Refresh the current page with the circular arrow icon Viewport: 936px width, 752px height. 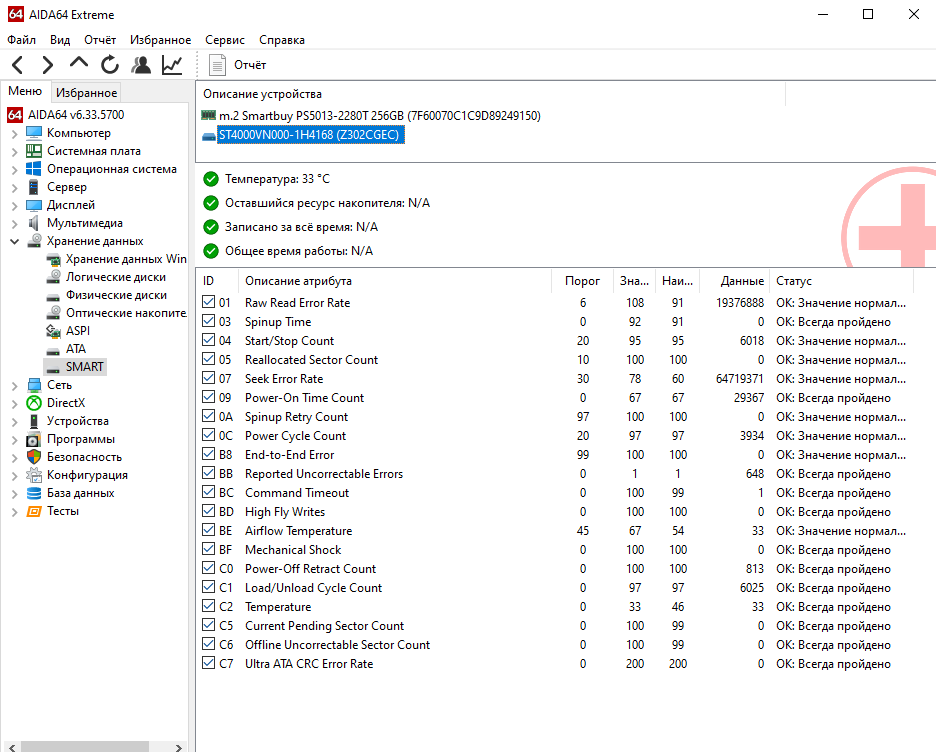pyautogui.click(x=110, y=64)
